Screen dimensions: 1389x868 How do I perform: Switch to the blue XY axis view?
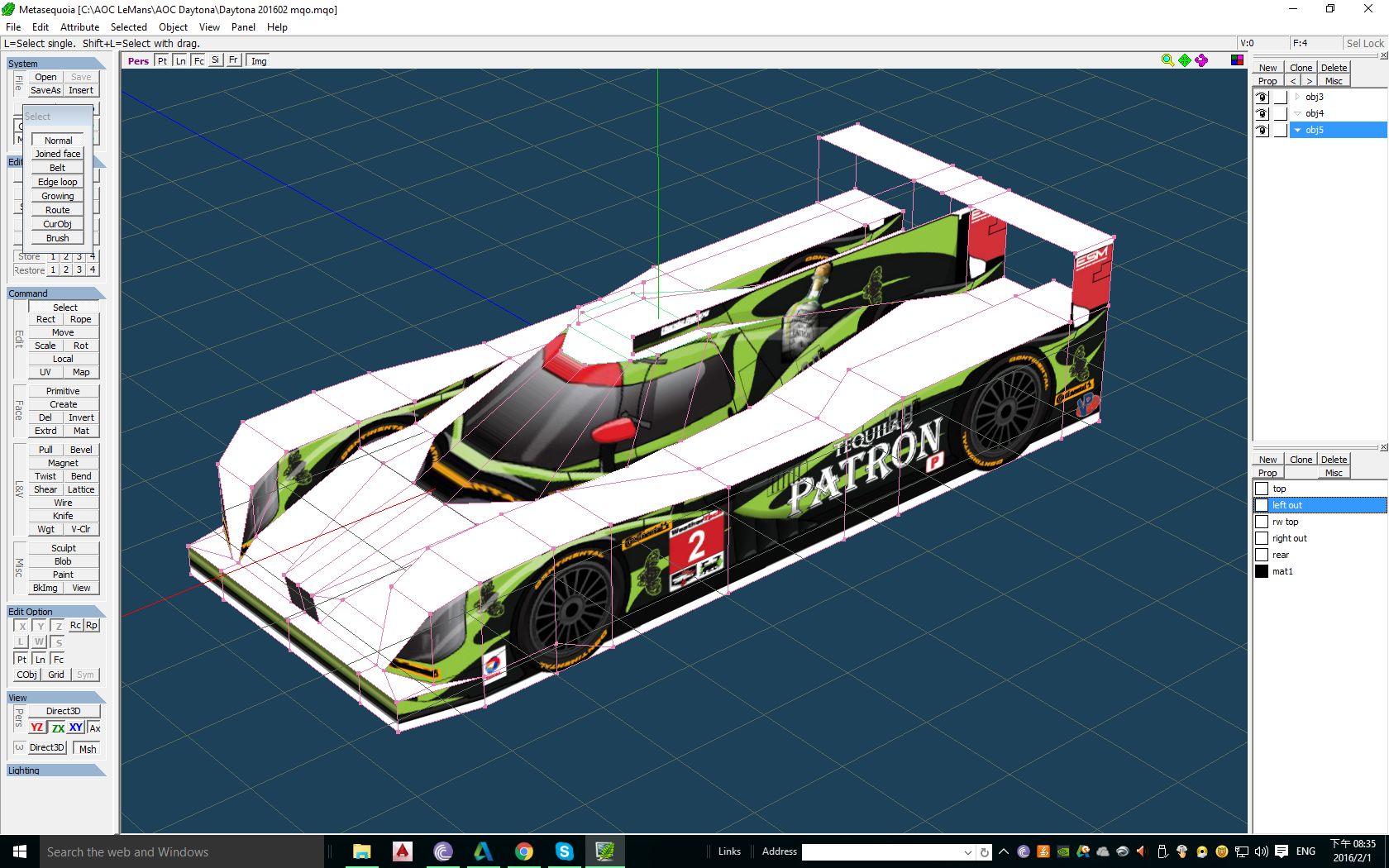[x=76, y=727]
